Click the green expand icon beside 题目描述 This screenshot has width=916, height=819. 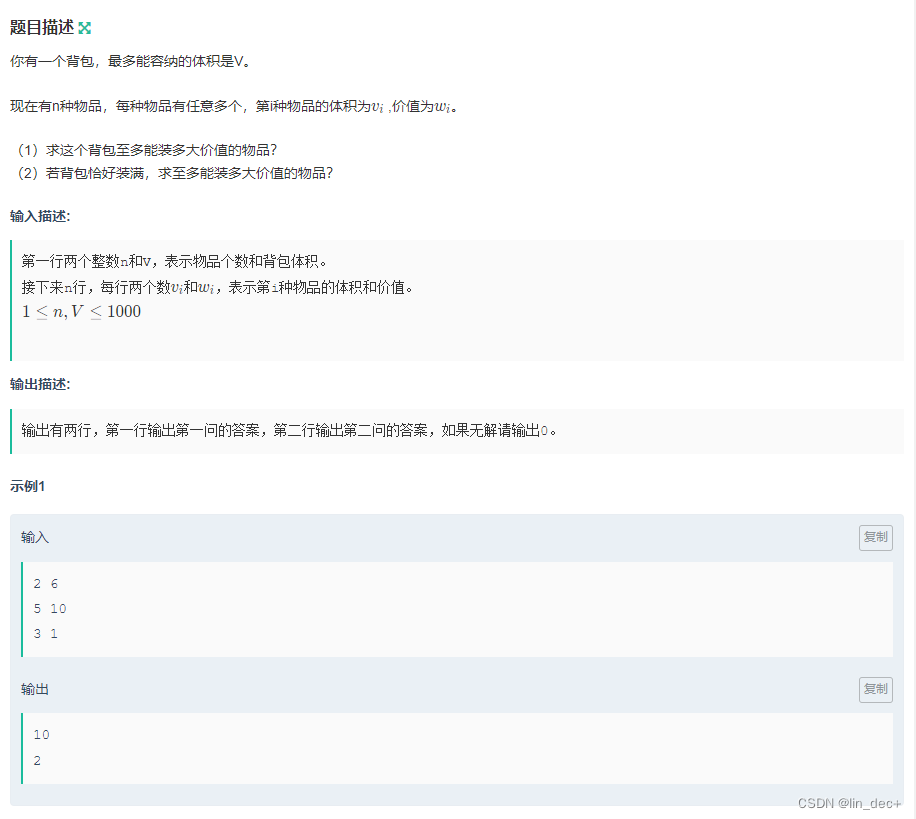(85, 28)
